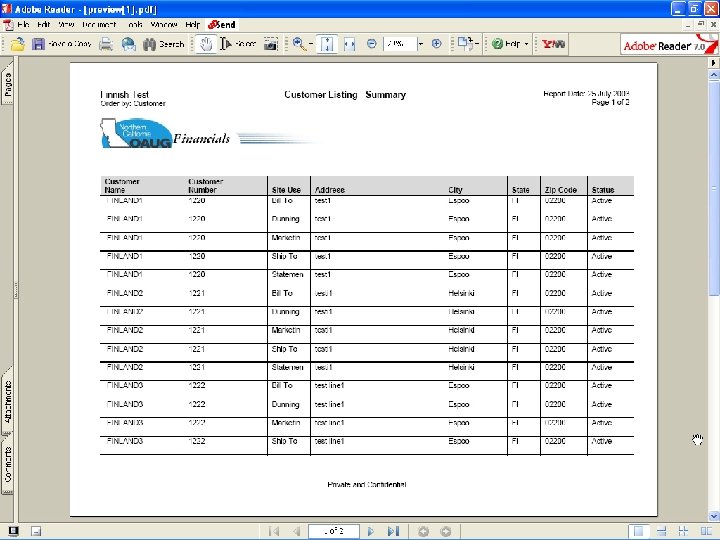720x540 pixels.
Task: Click the Send menu item
Action: (222, 25)
